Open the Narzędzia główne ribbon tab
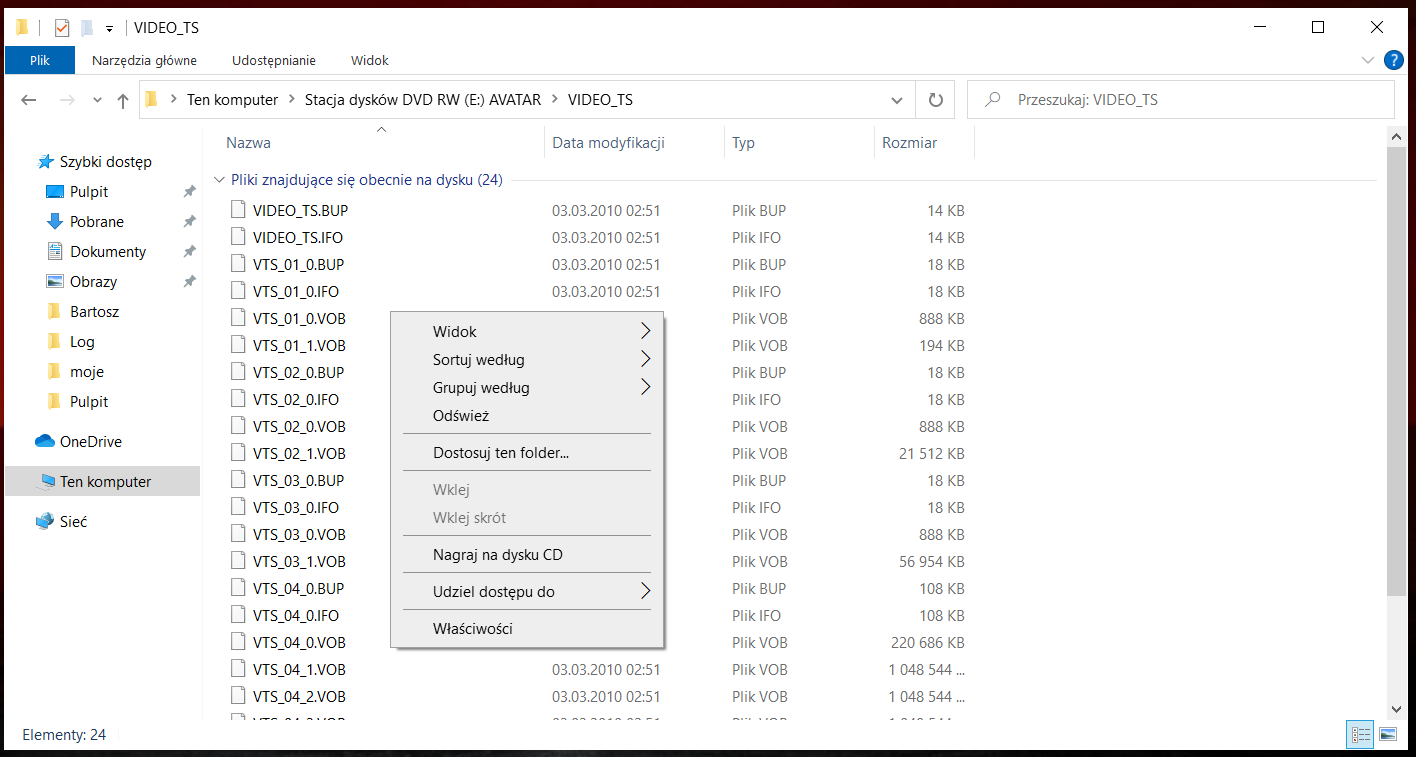Viewport: 1416px width, 762px height. click(144, 60)
